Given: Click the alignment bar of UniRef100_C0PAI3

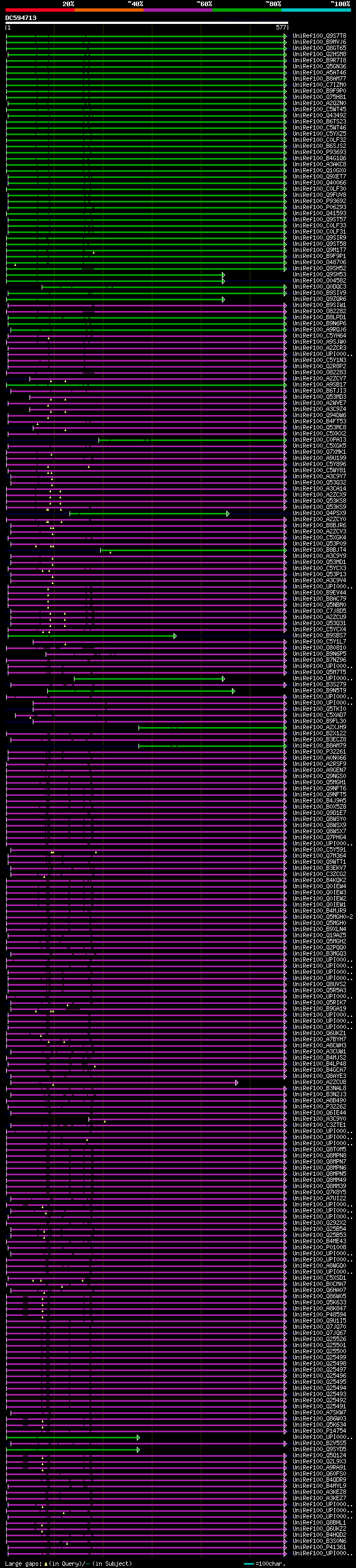Looking at the screenshot, I should (192, 439).
